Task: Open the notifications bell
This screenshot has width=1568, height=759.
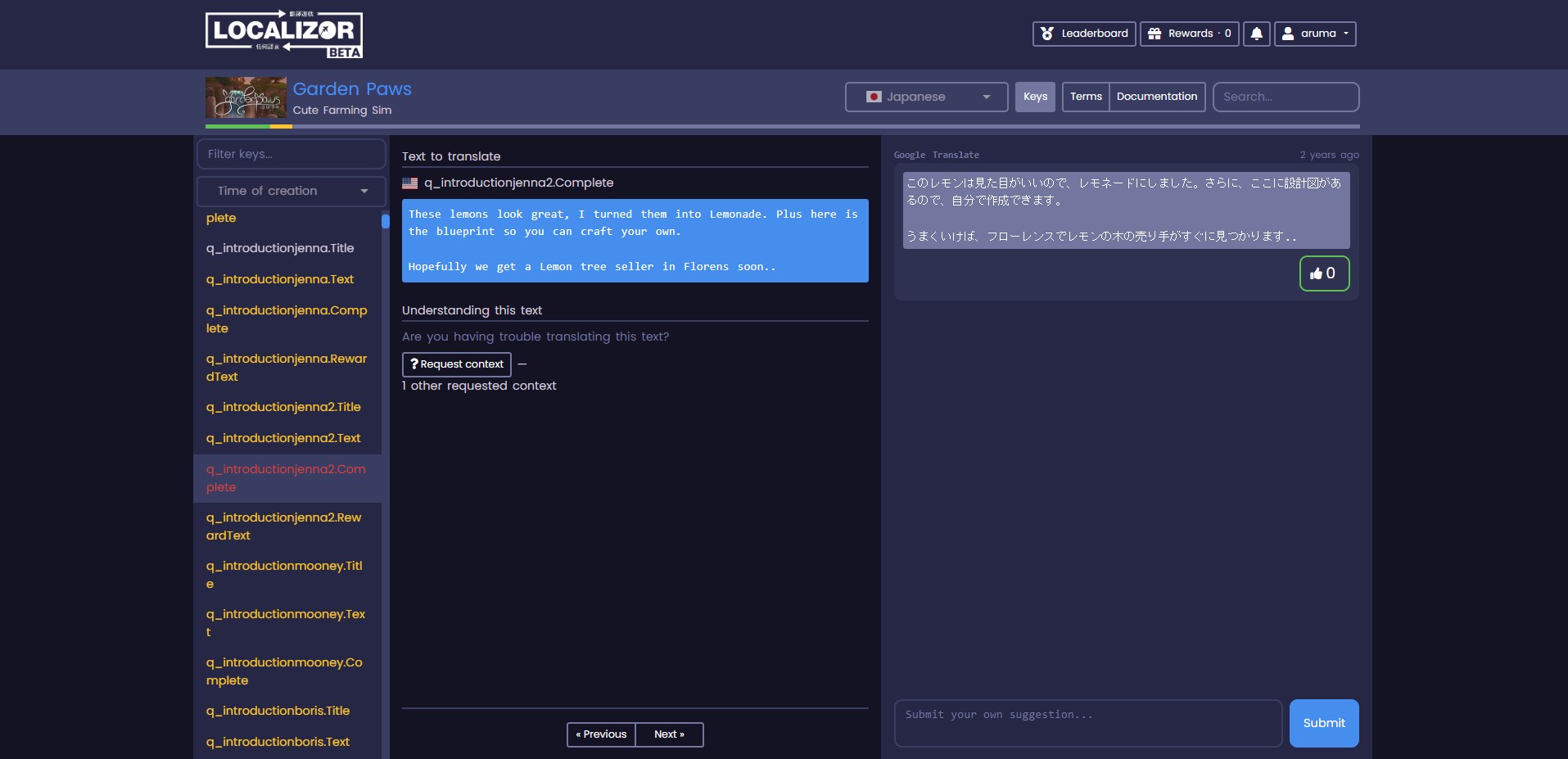Action: tap(1256, 34)
